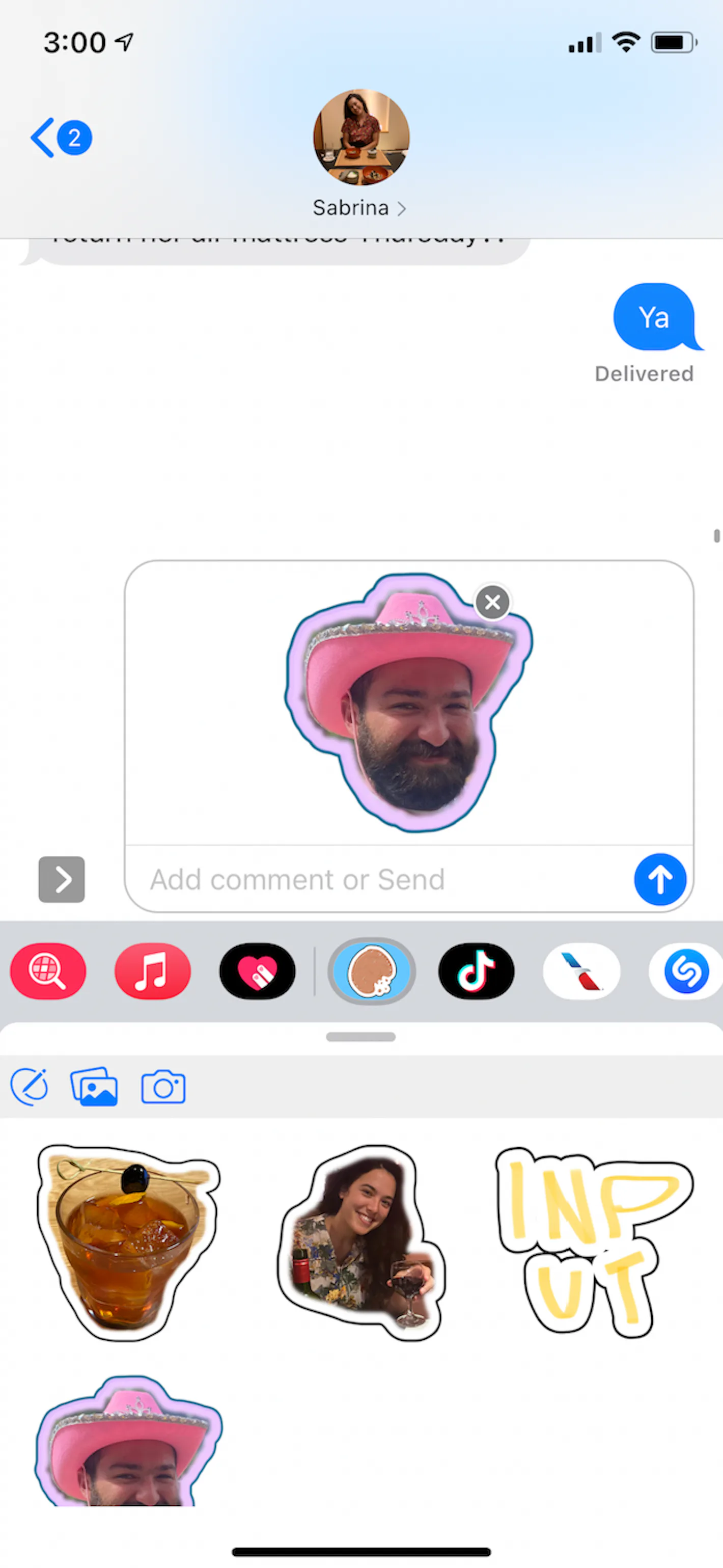Select the woman with wine sticker
The width and height of the screenshot is (723, 1568).
click(x=361, y=1242)
